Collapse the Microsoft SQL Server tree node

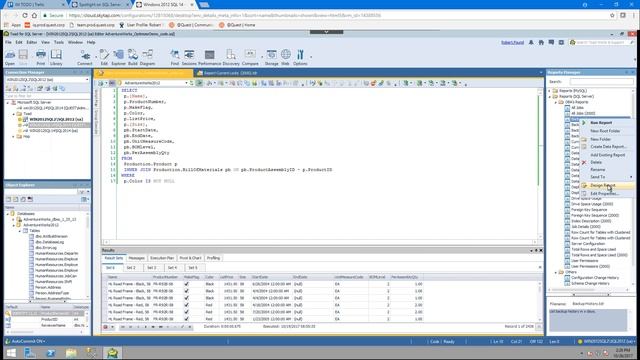pos(8,102)
